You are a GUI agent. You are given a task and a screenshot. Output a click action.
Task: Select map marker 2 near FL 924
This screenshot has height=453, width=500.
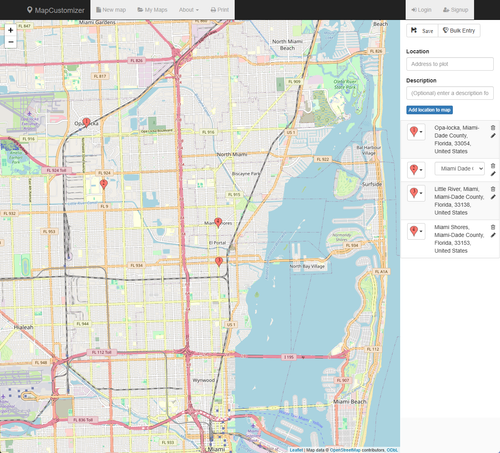pos(104,184)
